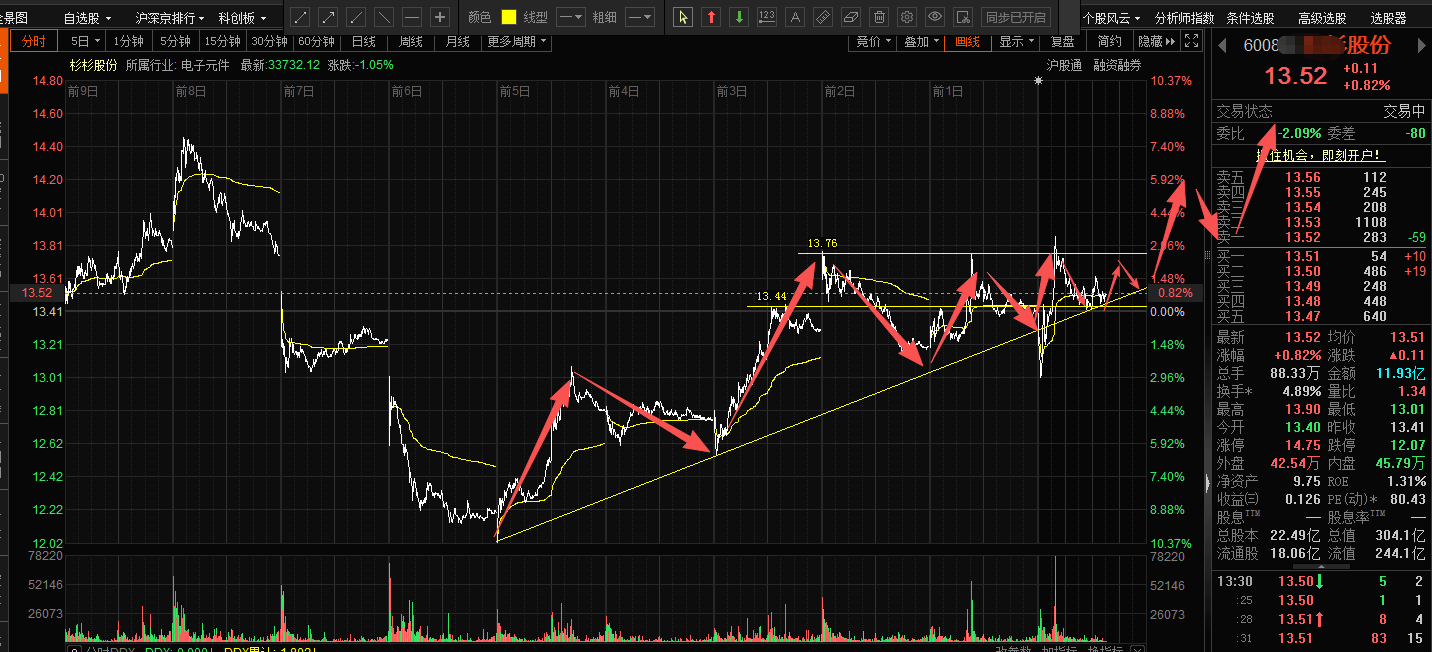Click the 13.44 price label on chart
Viewport: 1432px width, 652px height.
click(x=771, y=297)
